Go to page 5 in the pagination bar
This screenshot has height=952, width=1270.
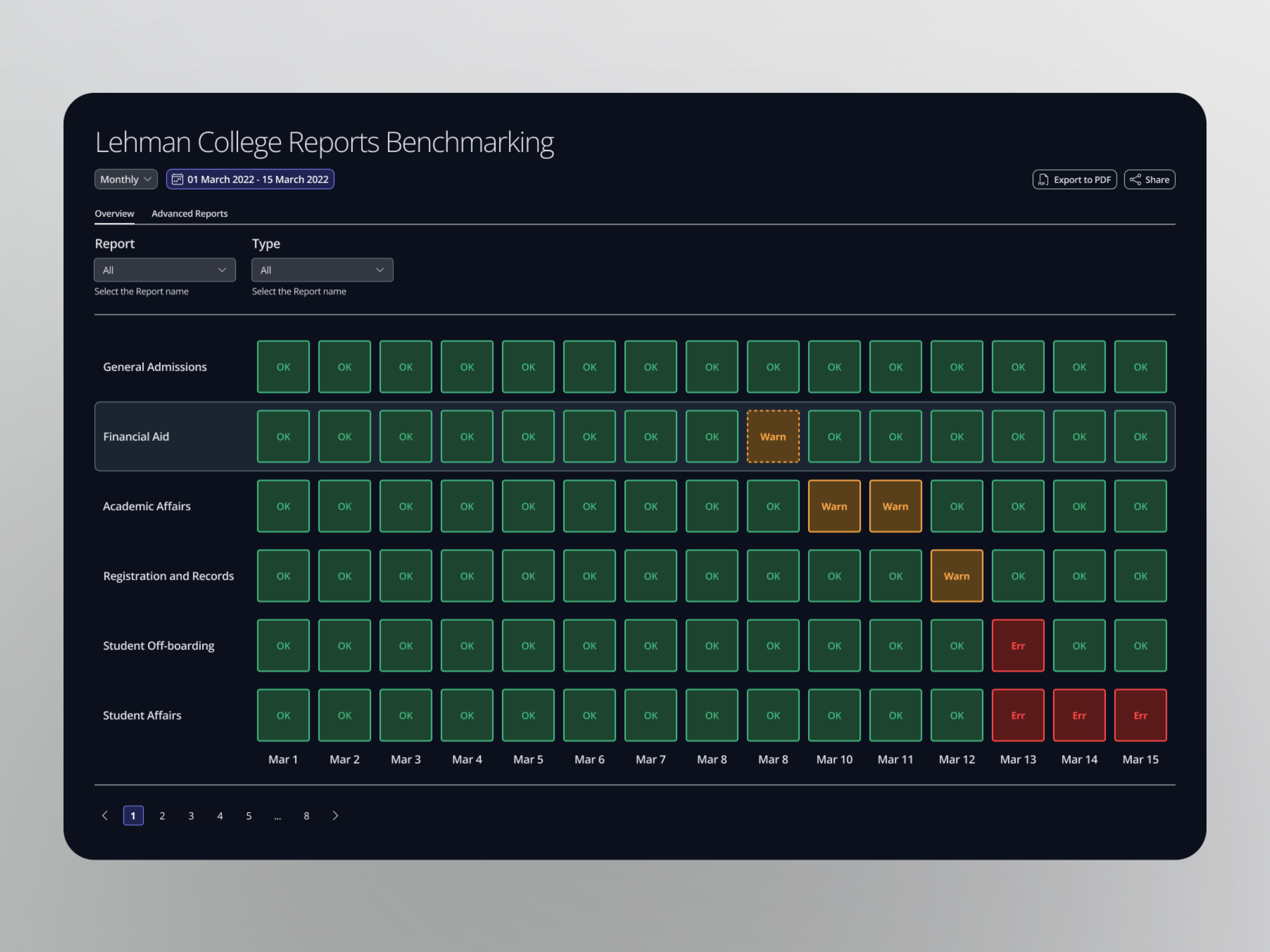pyautogui.click(x=249, y=816)
